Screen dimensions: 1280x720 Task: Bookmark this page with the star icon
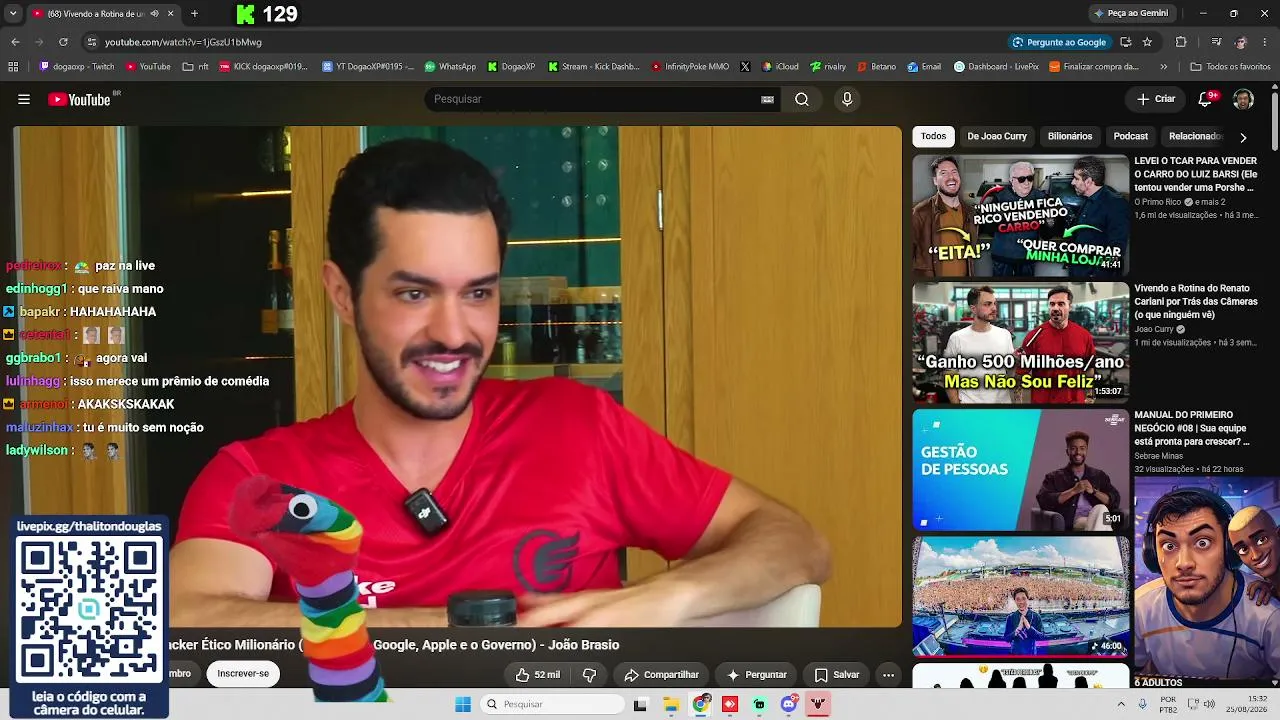[1147, 42]
